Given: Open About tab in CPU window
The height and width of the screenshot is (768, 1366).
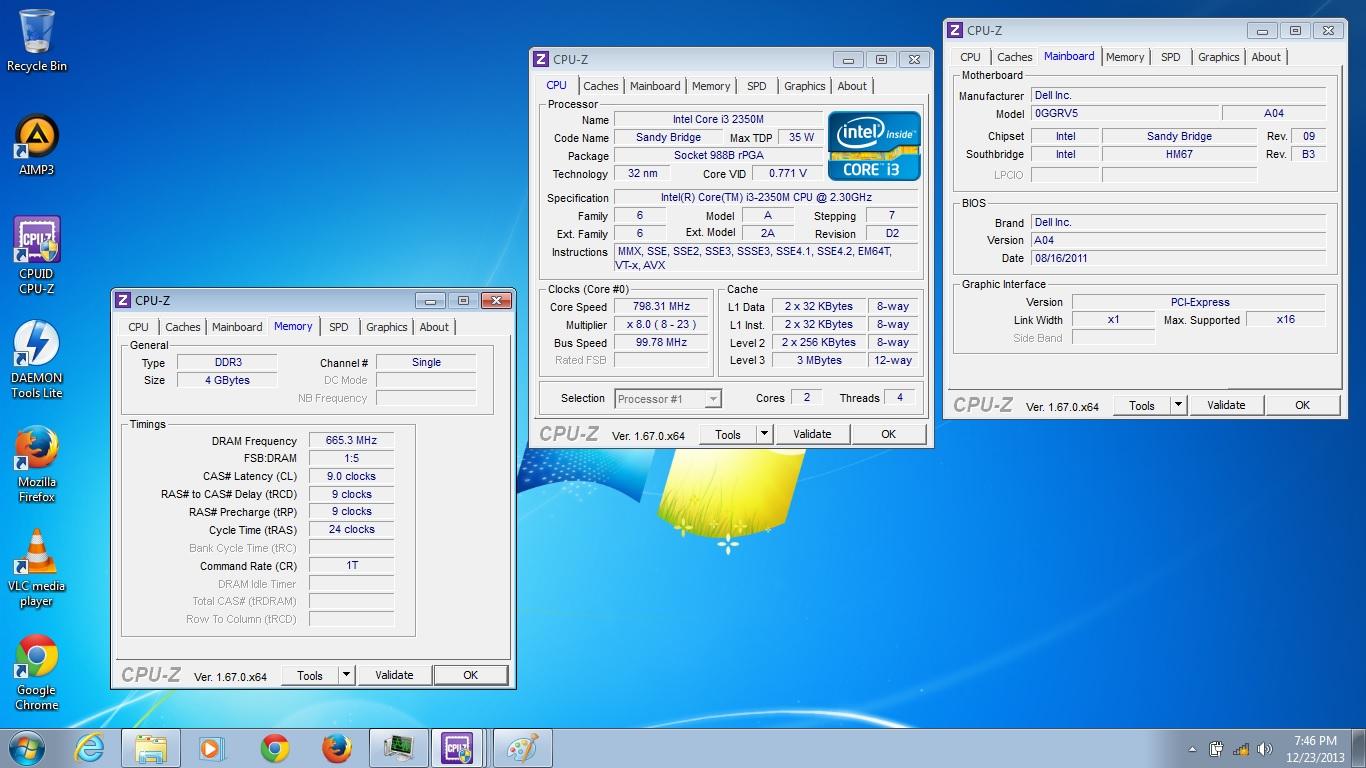Looking at the screenshot, I should 852,86.
